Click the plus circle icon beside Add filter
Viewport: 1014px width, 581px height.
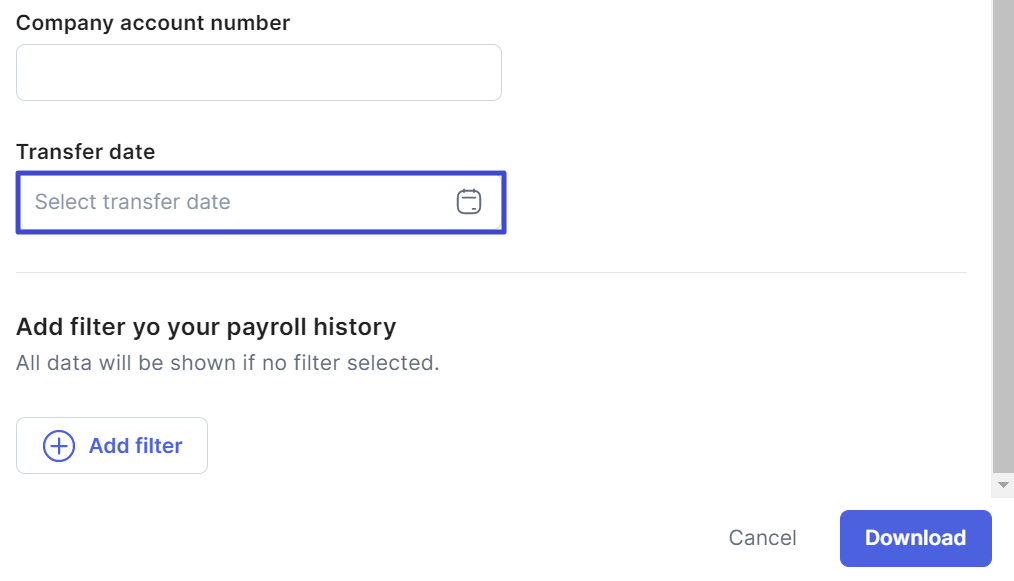click(59, 446)
